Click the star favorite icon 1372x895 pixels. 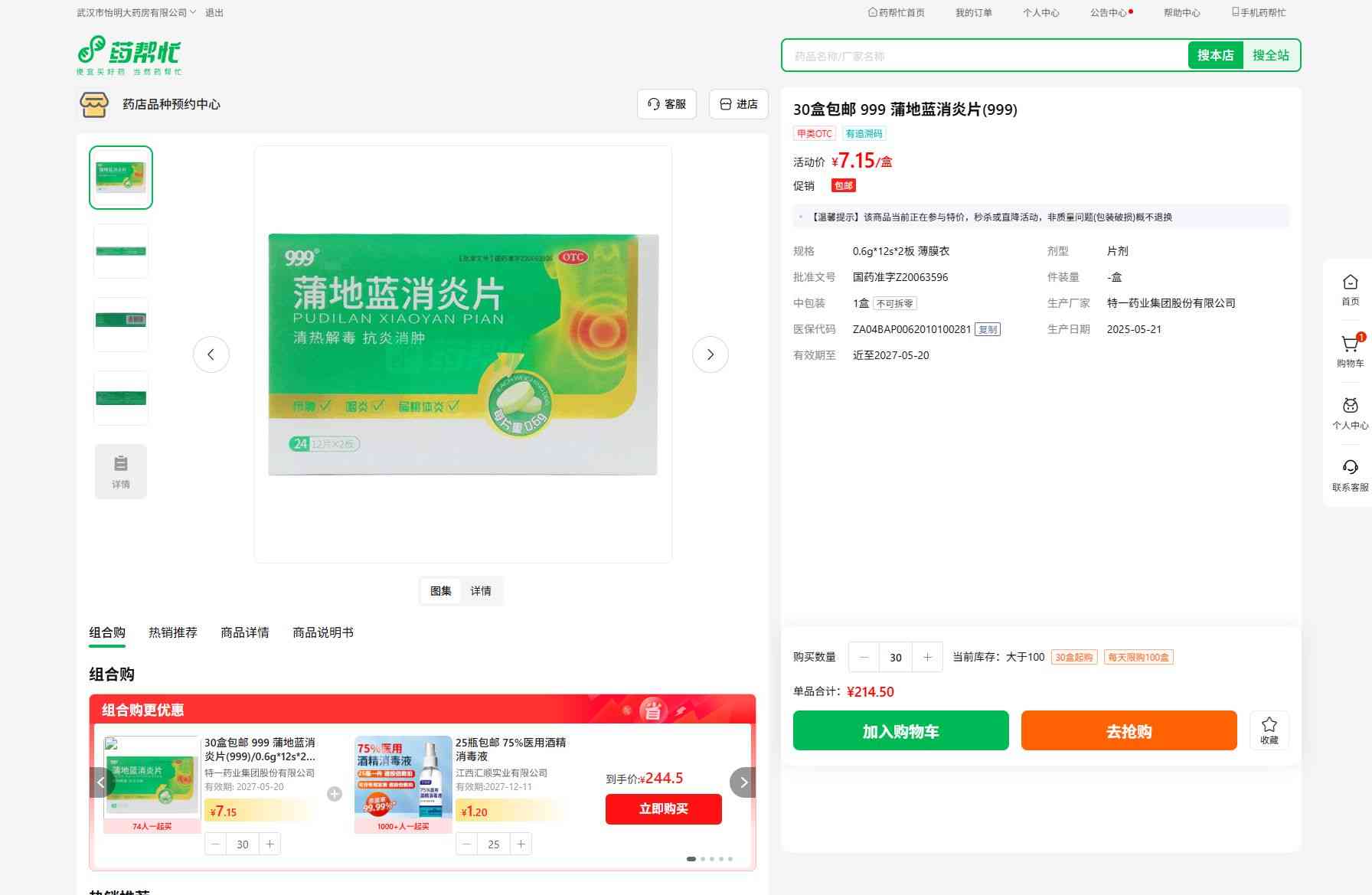pyautogui.click(x=1269, y=725)
